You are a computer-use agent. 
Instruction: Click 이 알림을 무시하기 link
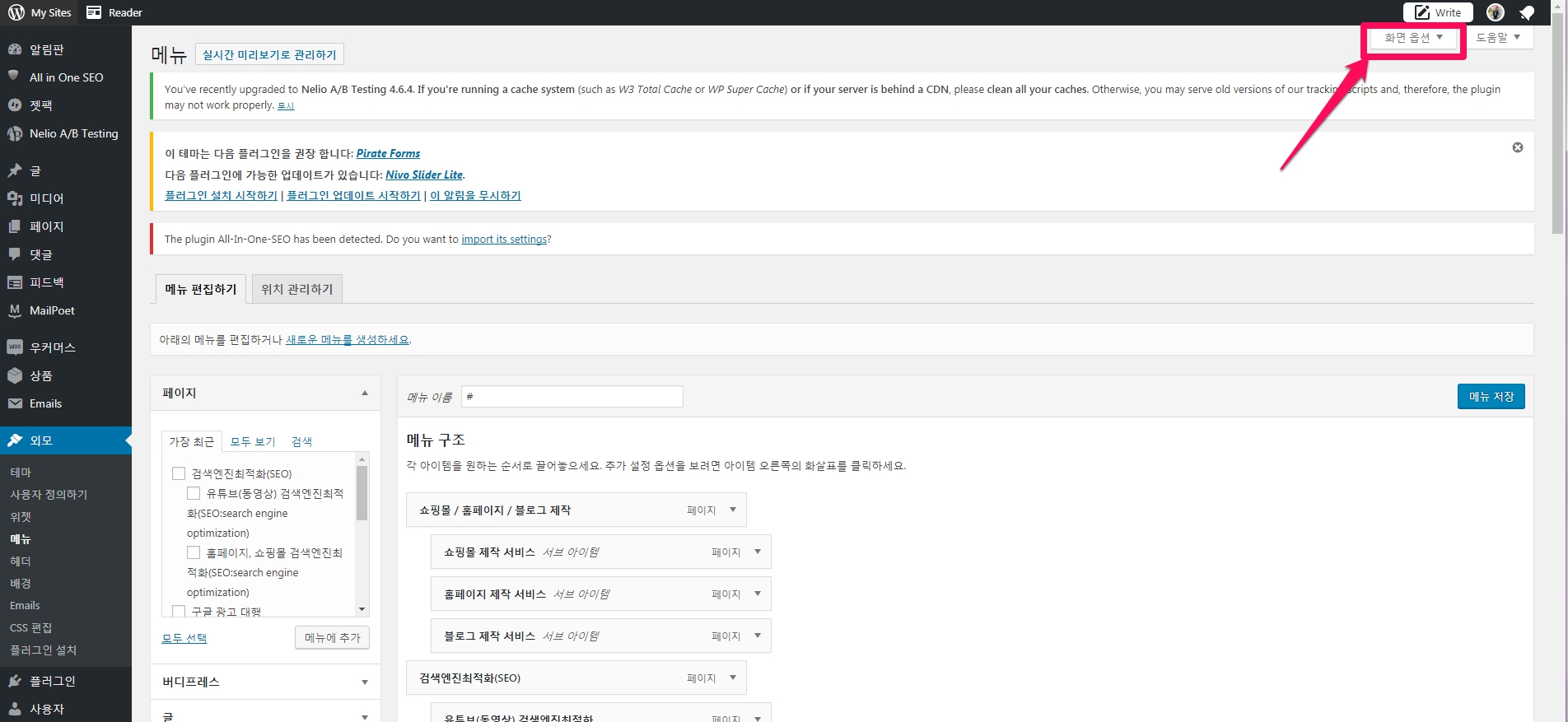(475, 196)
